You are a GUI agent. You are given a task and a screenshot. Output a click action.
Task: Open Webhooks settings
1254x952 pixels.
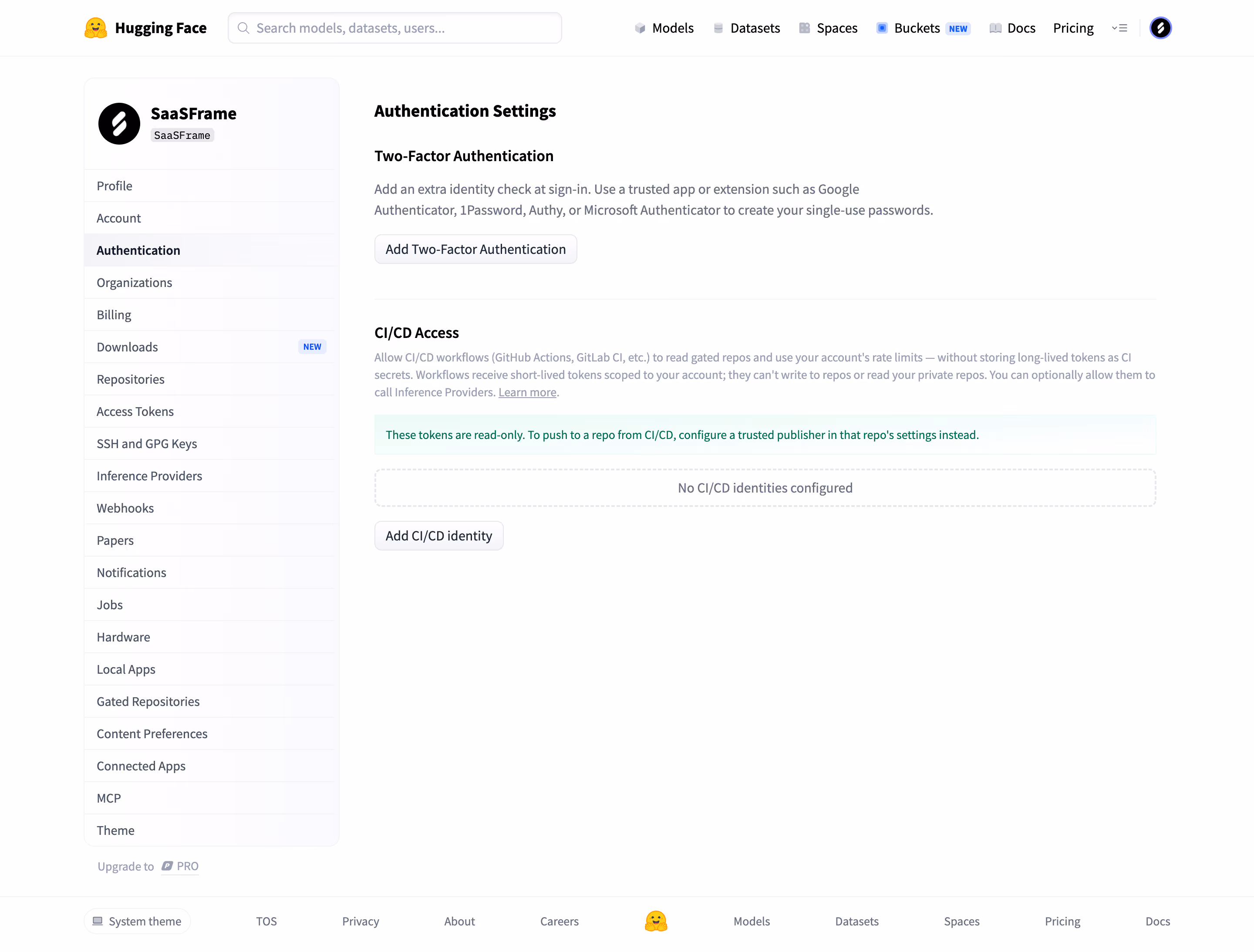212,508
